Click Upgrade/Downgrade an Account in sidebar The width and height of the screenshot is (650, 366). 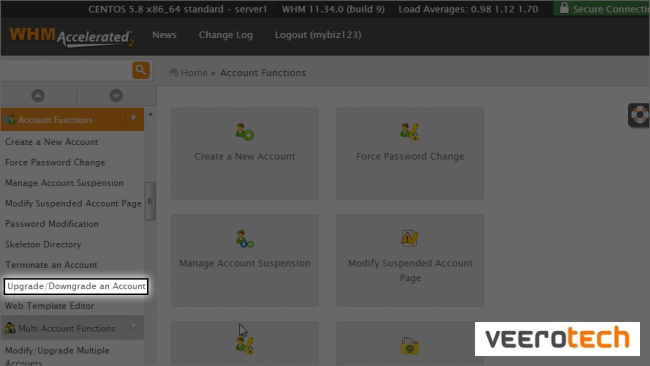(76, 286)
